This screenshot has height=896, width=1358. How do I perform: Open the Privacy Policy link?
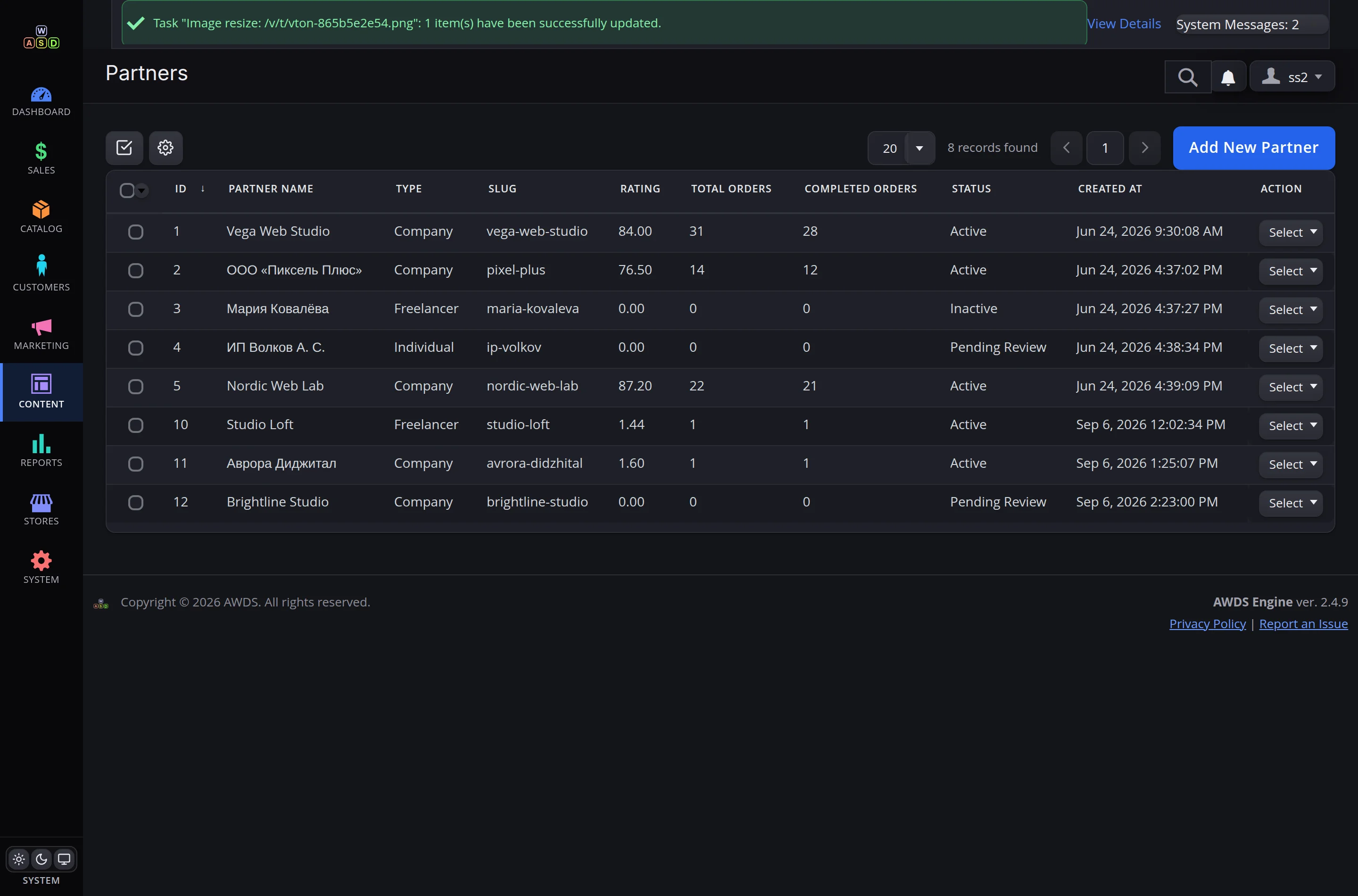coord(1207,624)
